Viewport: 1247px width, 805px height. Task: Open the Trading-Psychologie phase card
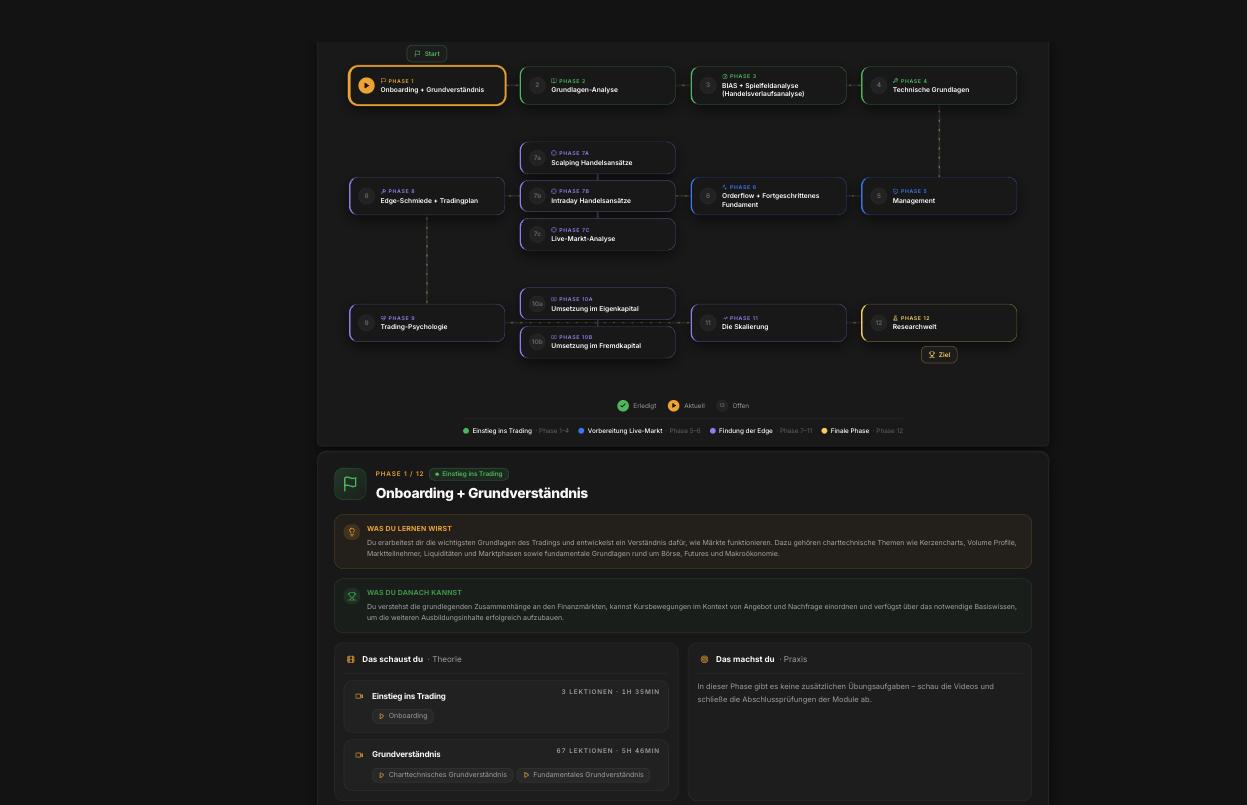427,323
